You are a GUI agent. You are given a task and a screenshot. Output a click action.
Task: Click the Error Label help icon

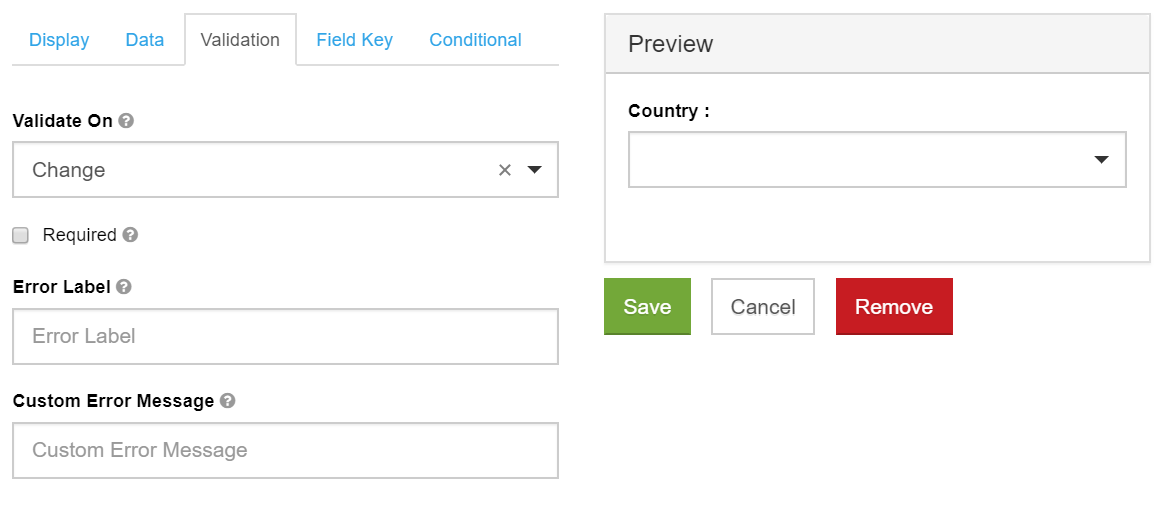click(124, 287)
